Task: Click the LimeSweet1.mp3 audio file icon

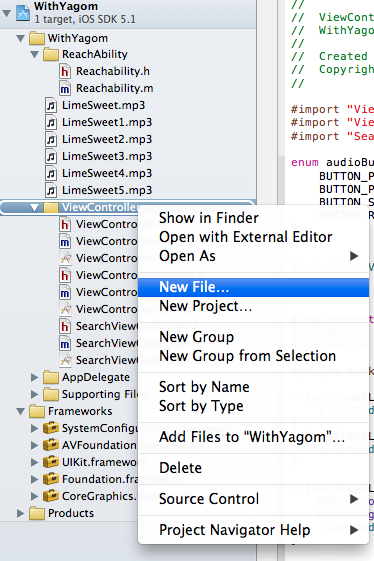Action: (51, 122)
